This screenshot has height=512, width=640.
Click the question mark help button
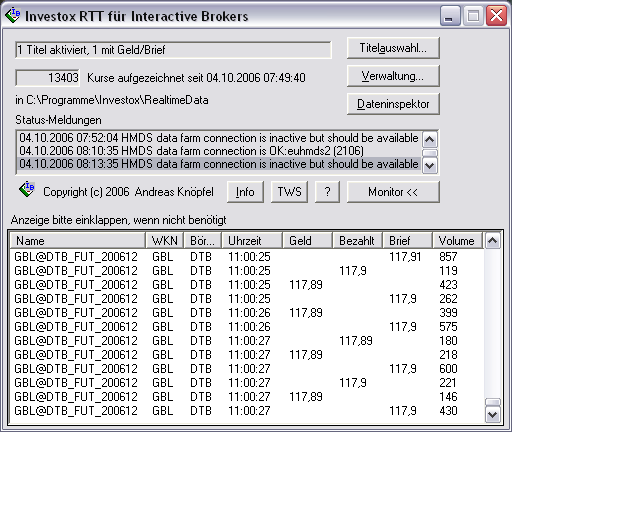(x=327, y=192)
